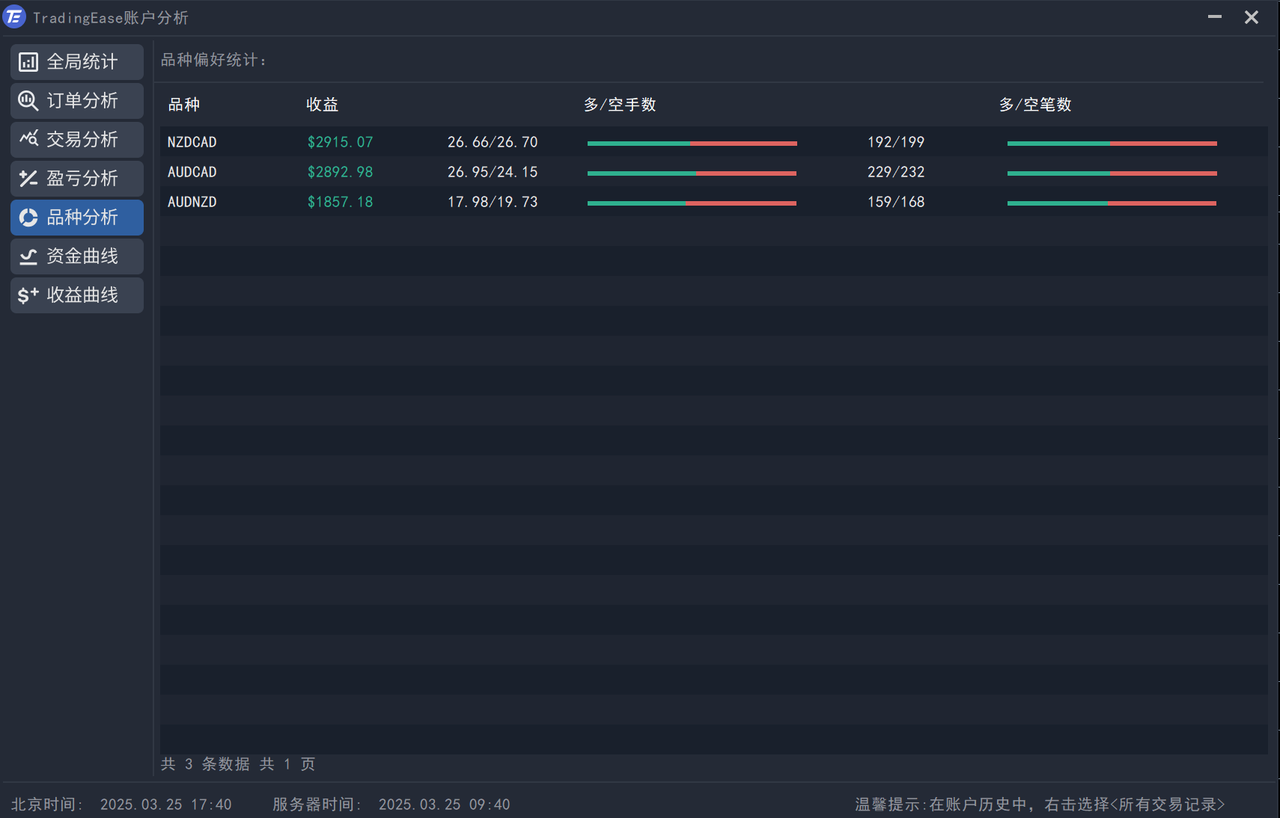1280x818 pixels.
Task: Open the 全局统计 tab label
Action: click(x=82, y=62)
